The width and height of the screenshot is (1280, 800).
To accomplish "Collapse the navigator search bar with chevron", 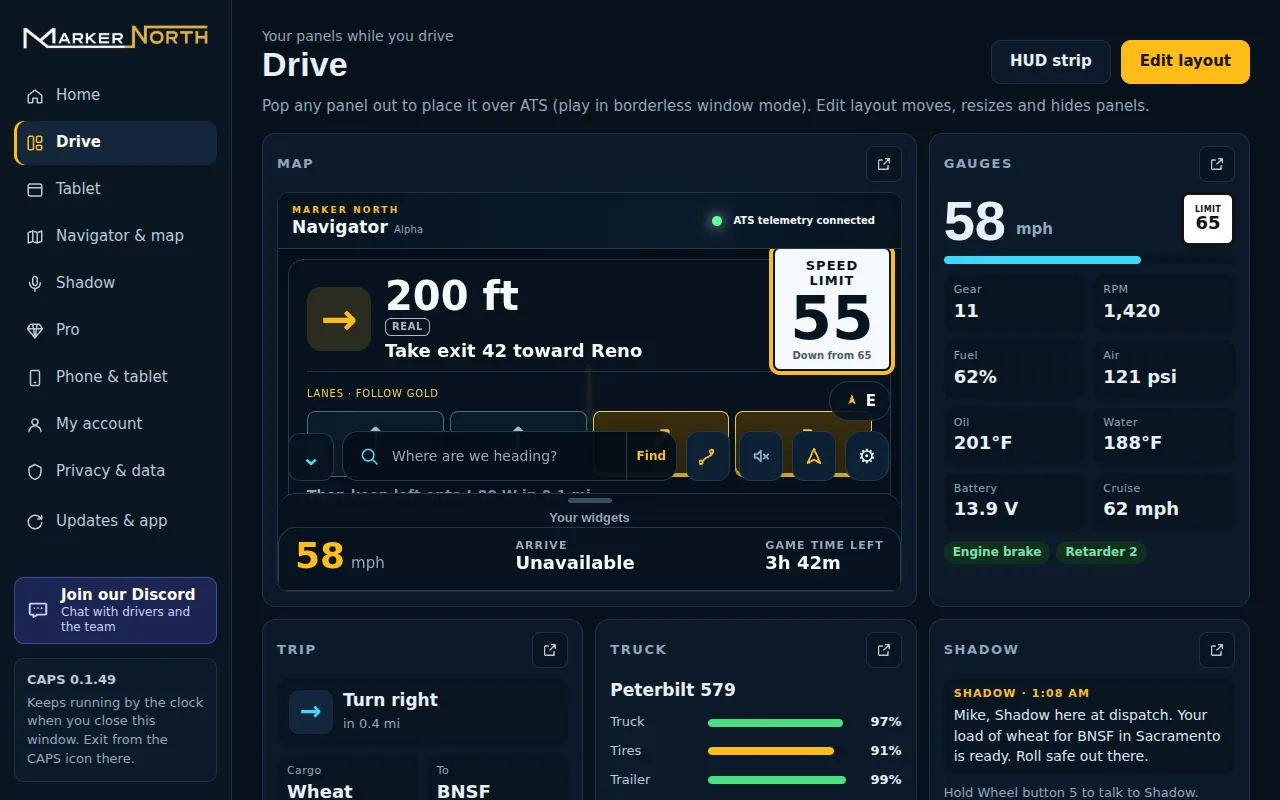I will (311, 457).
